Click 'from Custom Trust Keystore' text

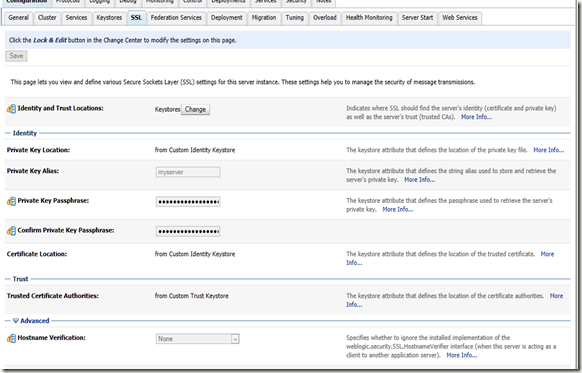click(x=192, y=296)
